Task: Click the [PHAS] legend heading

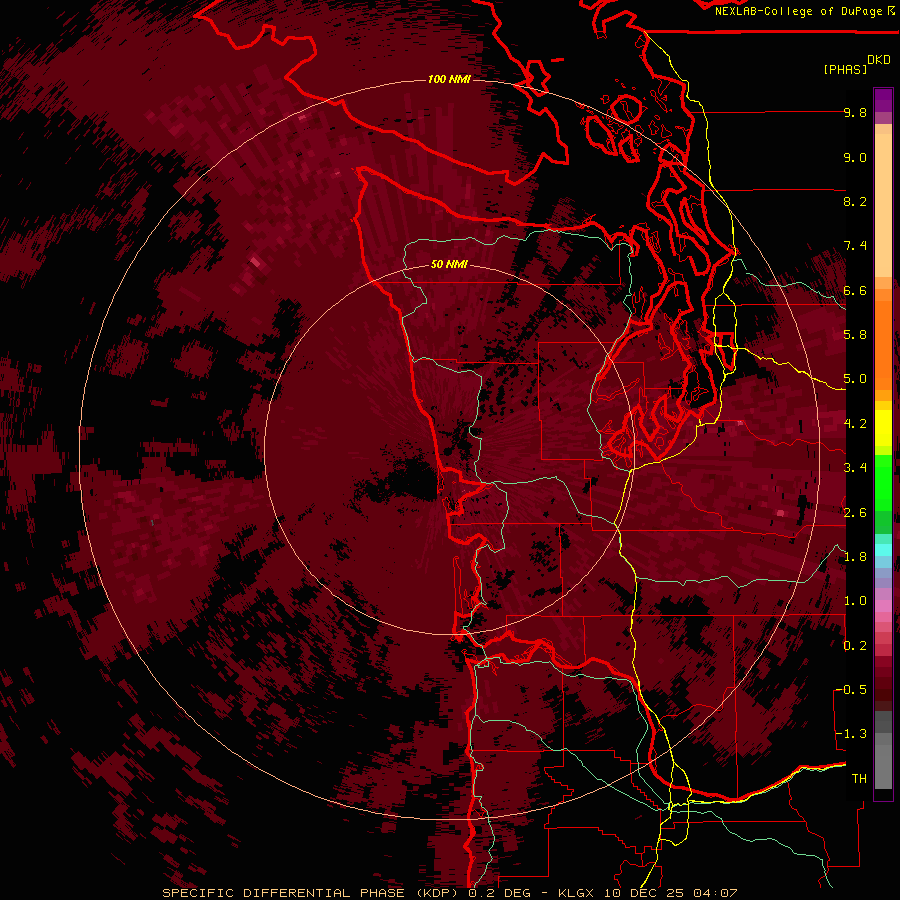Action: pyautogui.click(x=845, y=69)
